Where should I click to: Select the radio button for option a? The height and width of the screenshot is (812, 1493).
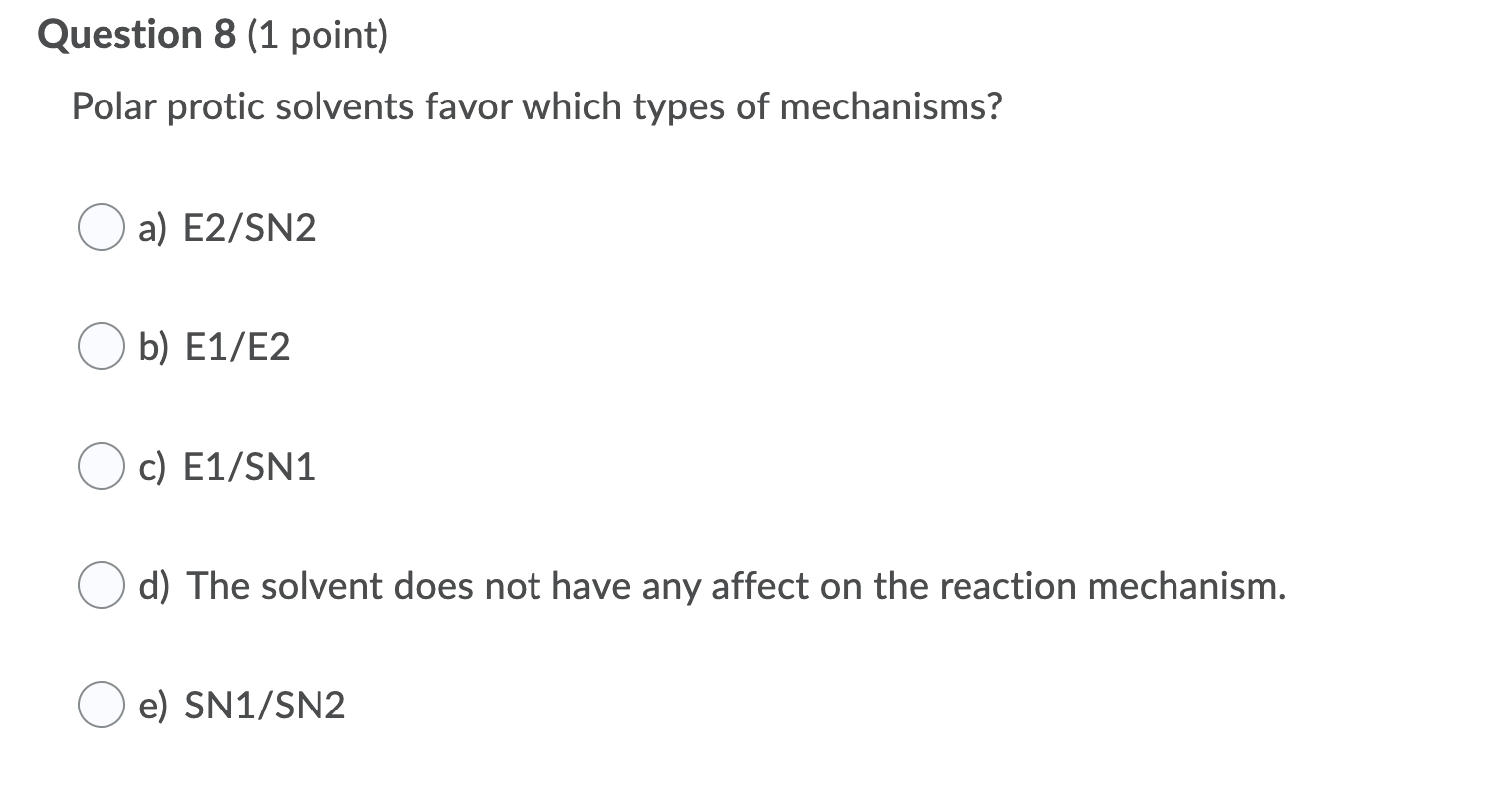pyautogui.click(x=101, y=228)
